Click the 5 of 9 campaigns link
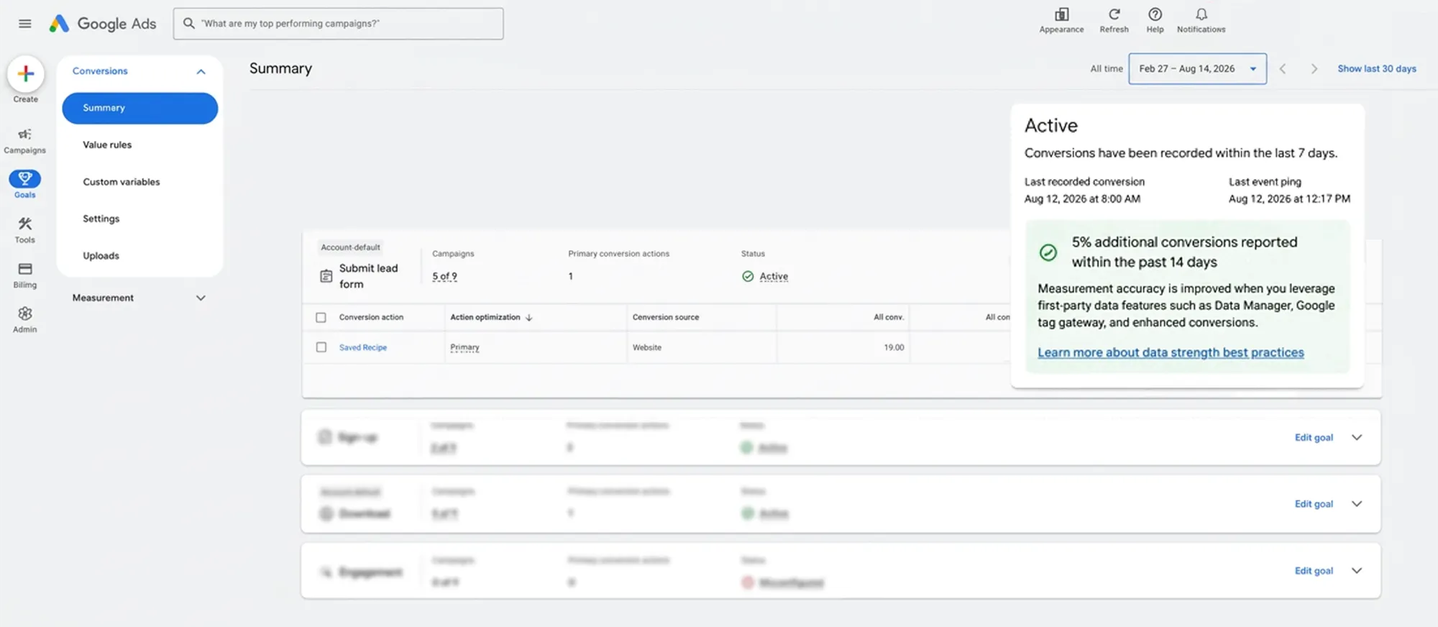 point(444,277)
